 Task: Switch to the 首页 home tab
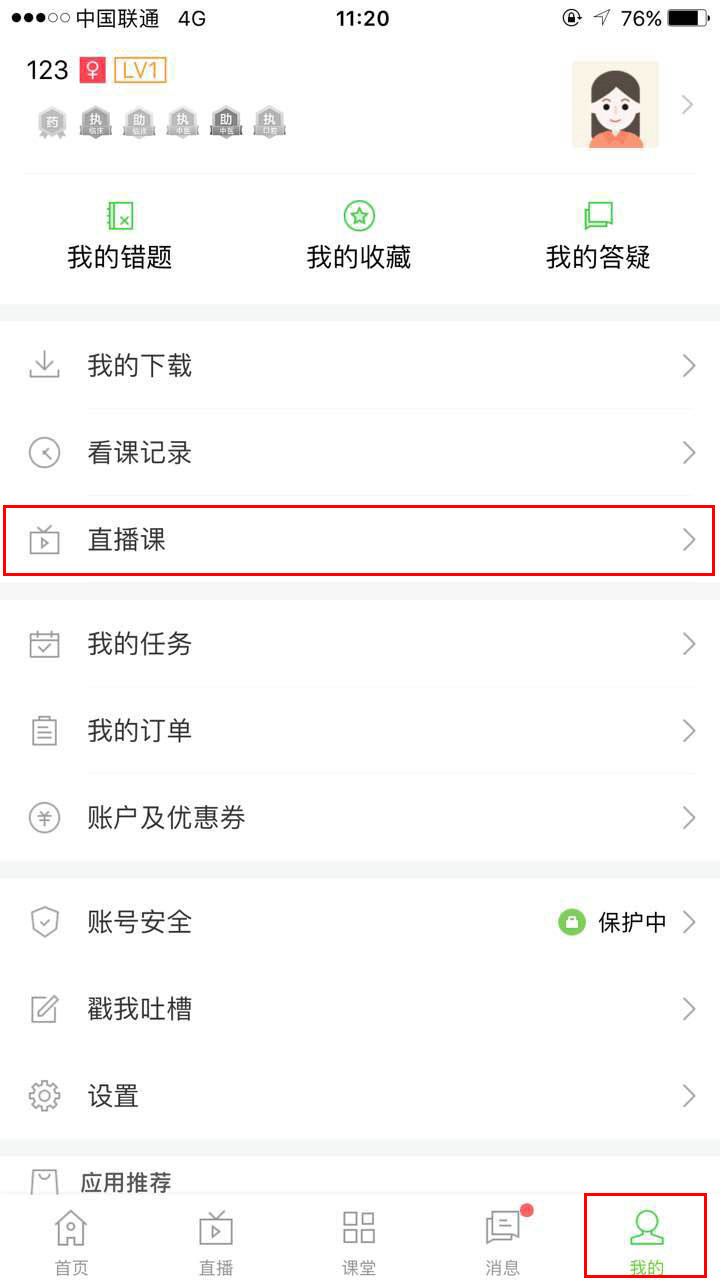coord(70,1240)
